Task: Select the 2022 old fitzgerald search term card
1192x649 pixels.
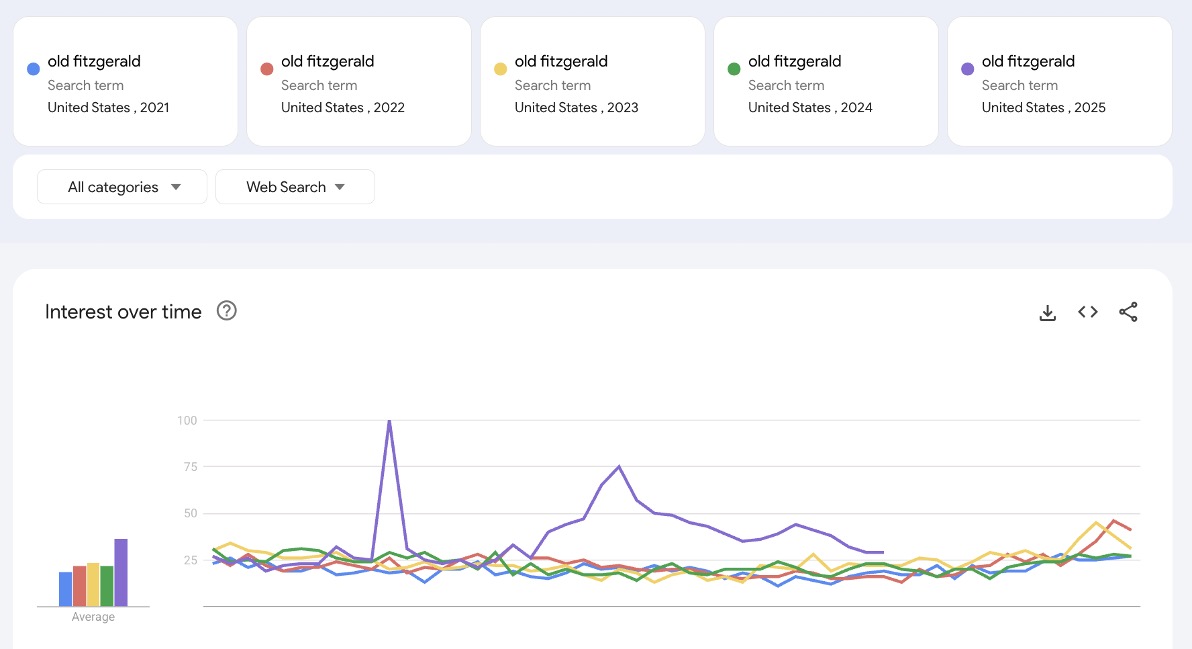Action: (x=358, y=82)
